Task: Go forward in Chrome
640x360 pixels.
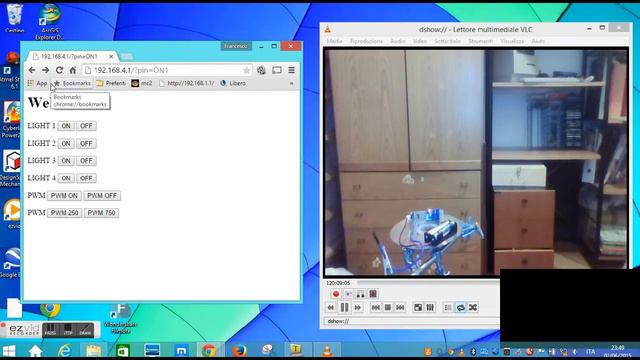Action: (46, 70)
